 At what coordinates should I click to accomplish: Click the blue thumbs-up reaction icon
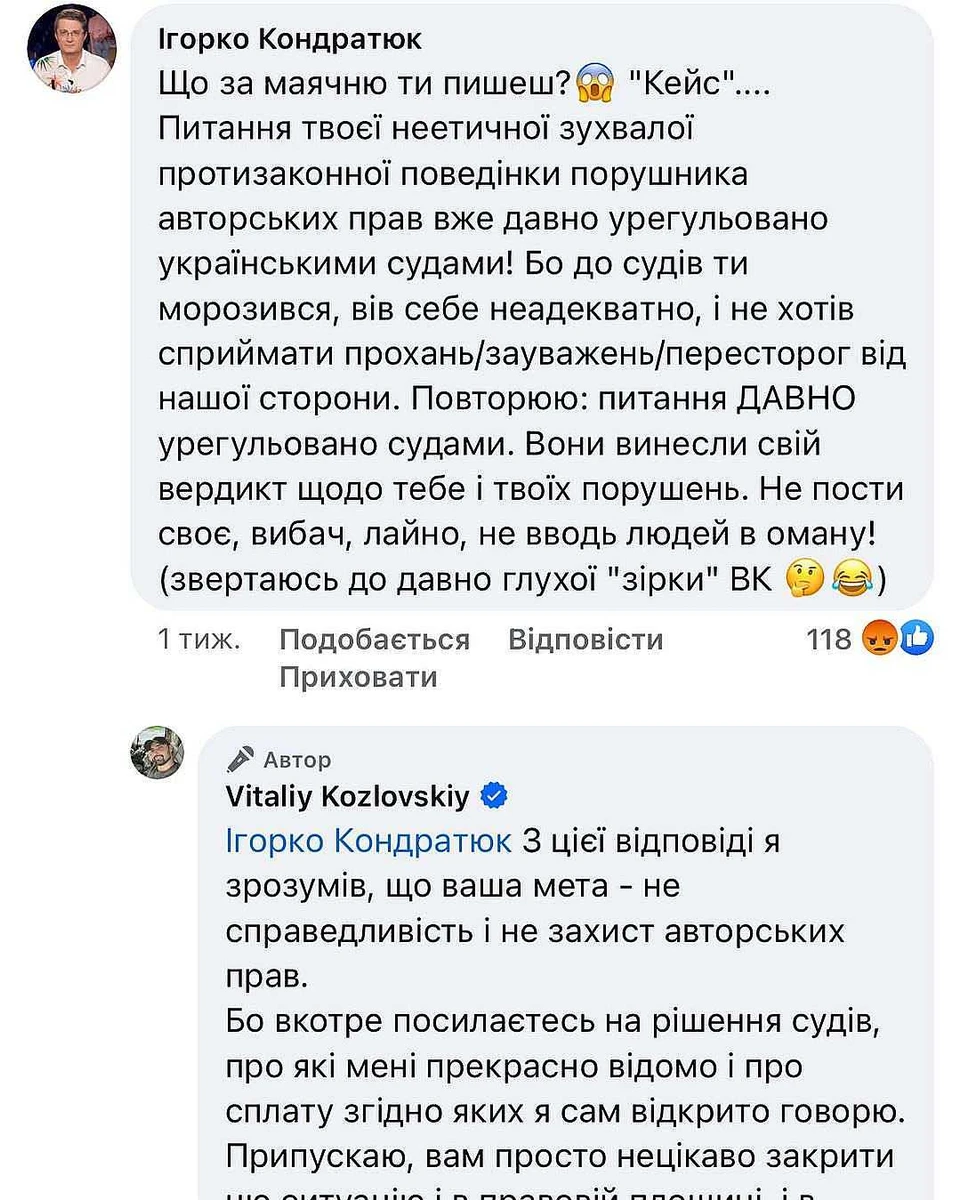(x=916, y=638)
